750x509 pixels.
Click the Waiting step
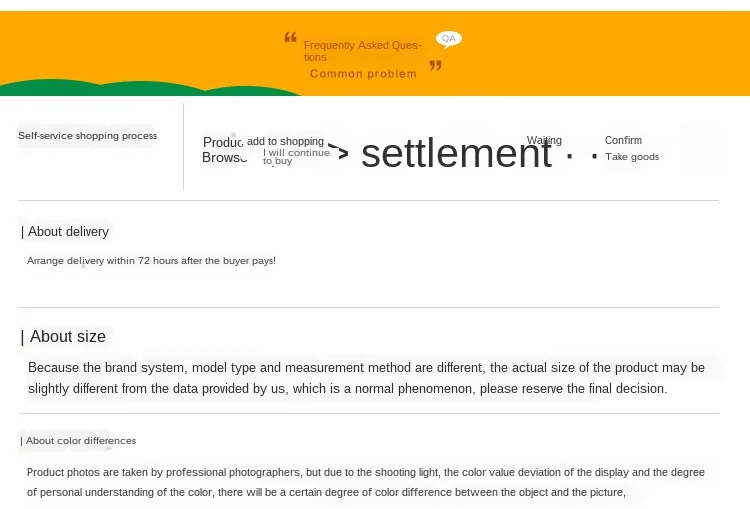coord(544,141)
